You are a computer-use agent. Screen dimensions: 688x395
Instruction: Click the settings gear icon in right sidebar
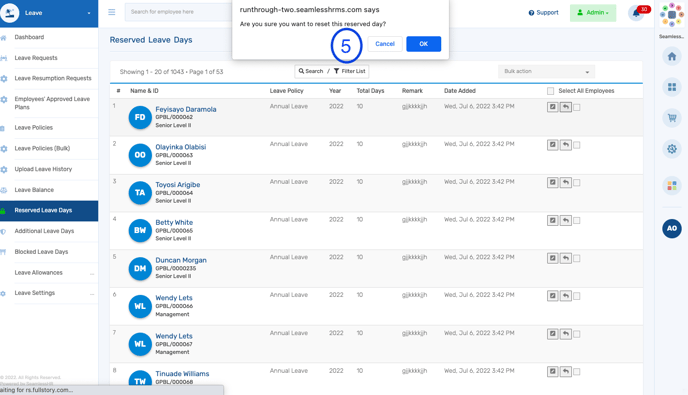click(x=672, y=149)
